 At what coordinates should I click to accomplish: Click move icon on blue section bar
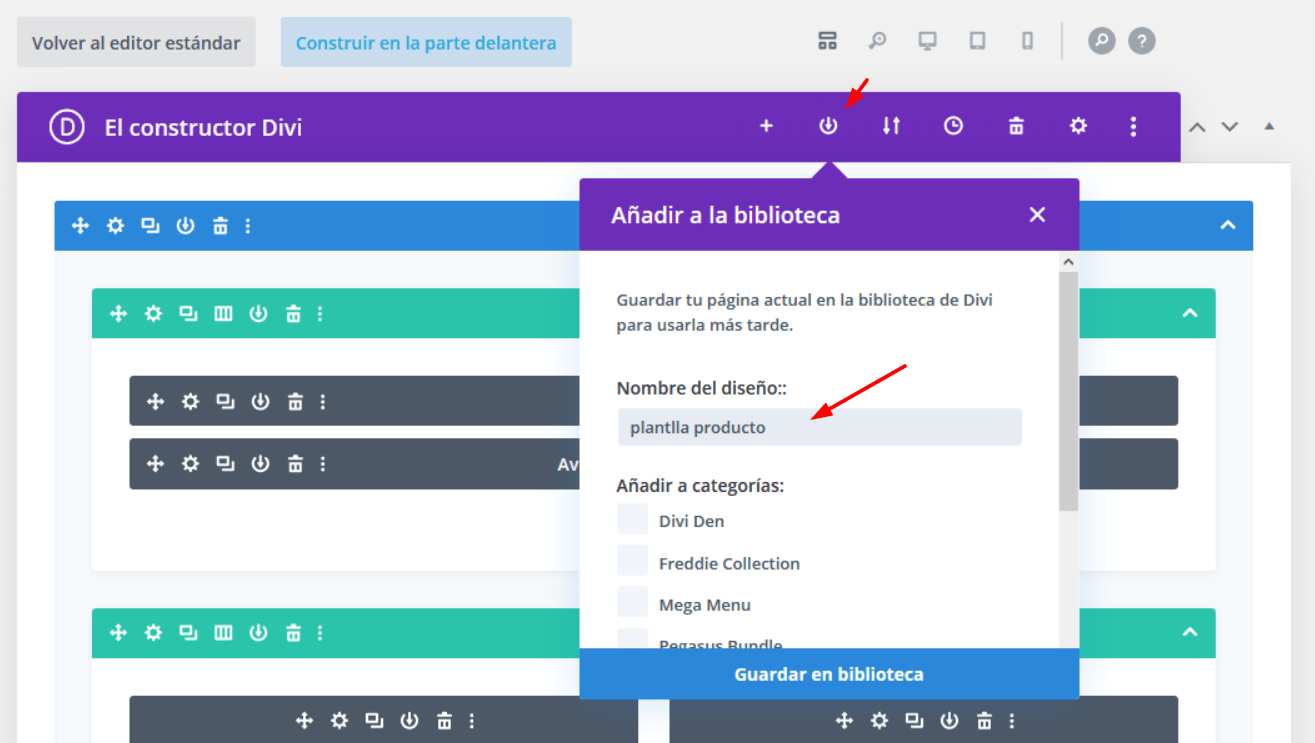[x=81, y=226]
